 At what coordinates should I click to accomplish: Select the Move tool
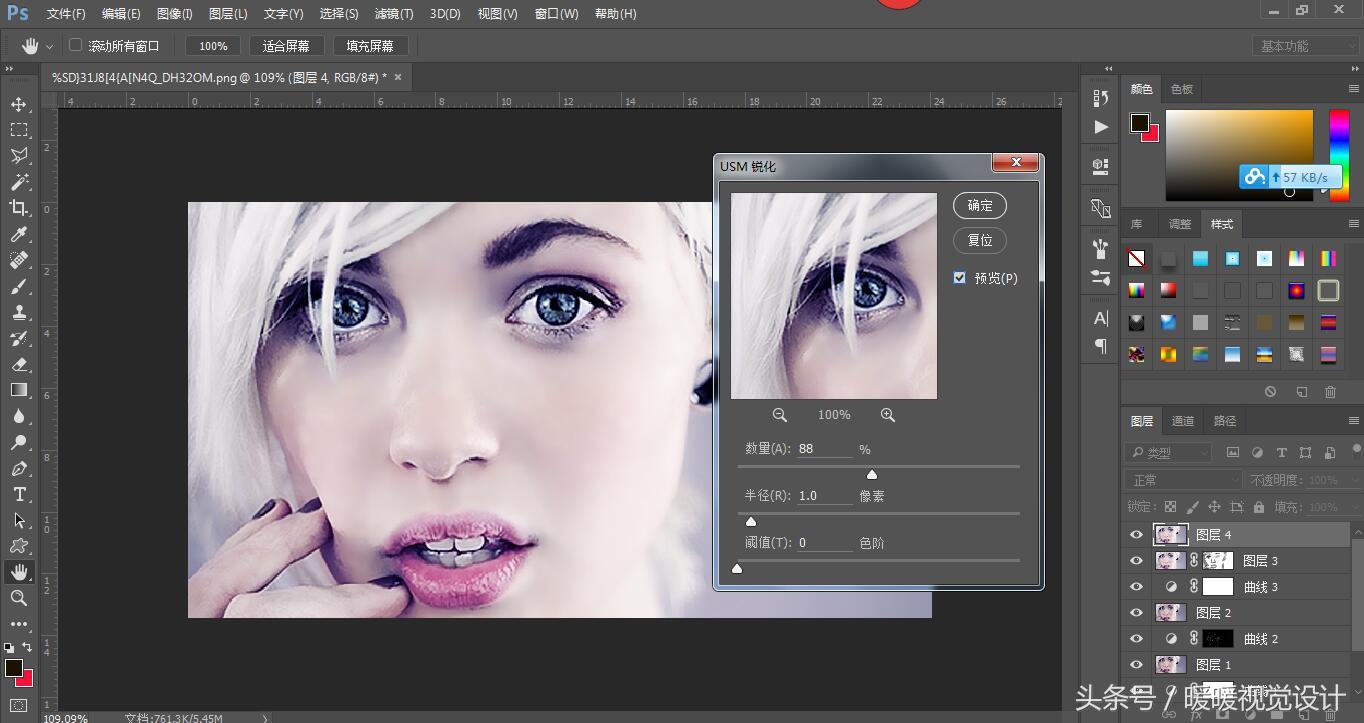pyautogui.click(x=19, y=104)
